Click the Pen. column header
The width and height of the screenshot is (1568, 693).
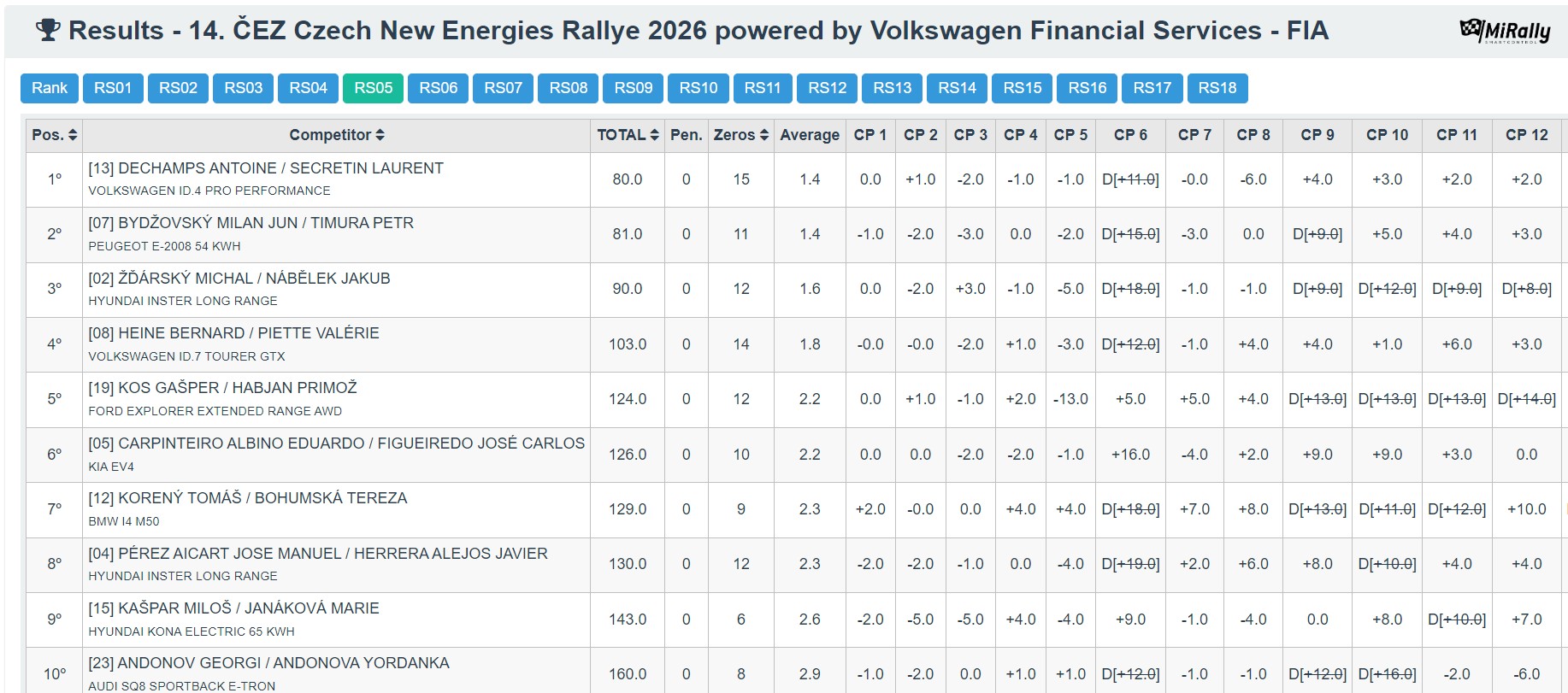(686, 135)
